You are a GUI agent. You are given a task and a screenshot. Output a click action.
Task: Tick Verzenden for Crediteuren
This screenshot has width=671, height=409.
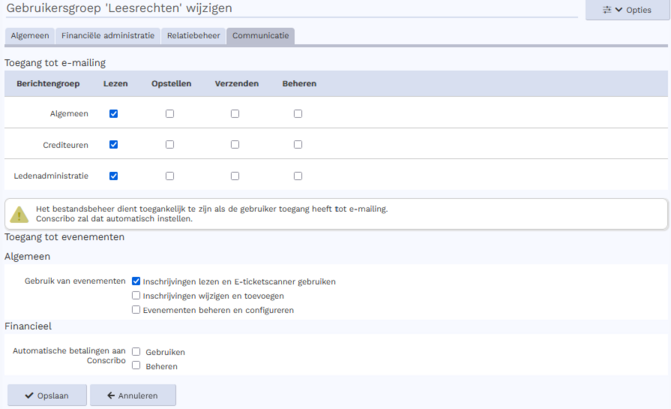tap(235, 145)
